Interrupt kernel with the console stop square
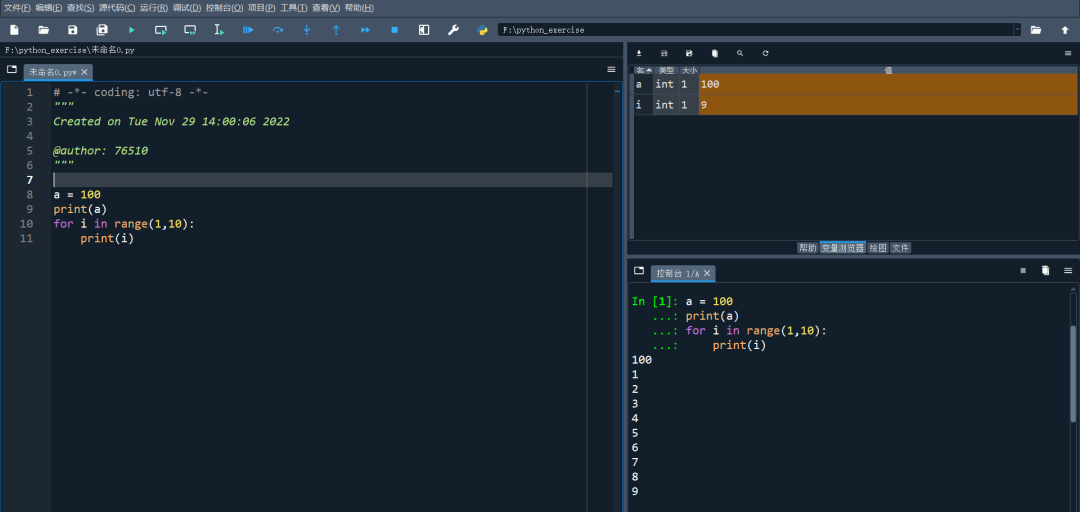 pyautogui.click(x=1023, y=271)
